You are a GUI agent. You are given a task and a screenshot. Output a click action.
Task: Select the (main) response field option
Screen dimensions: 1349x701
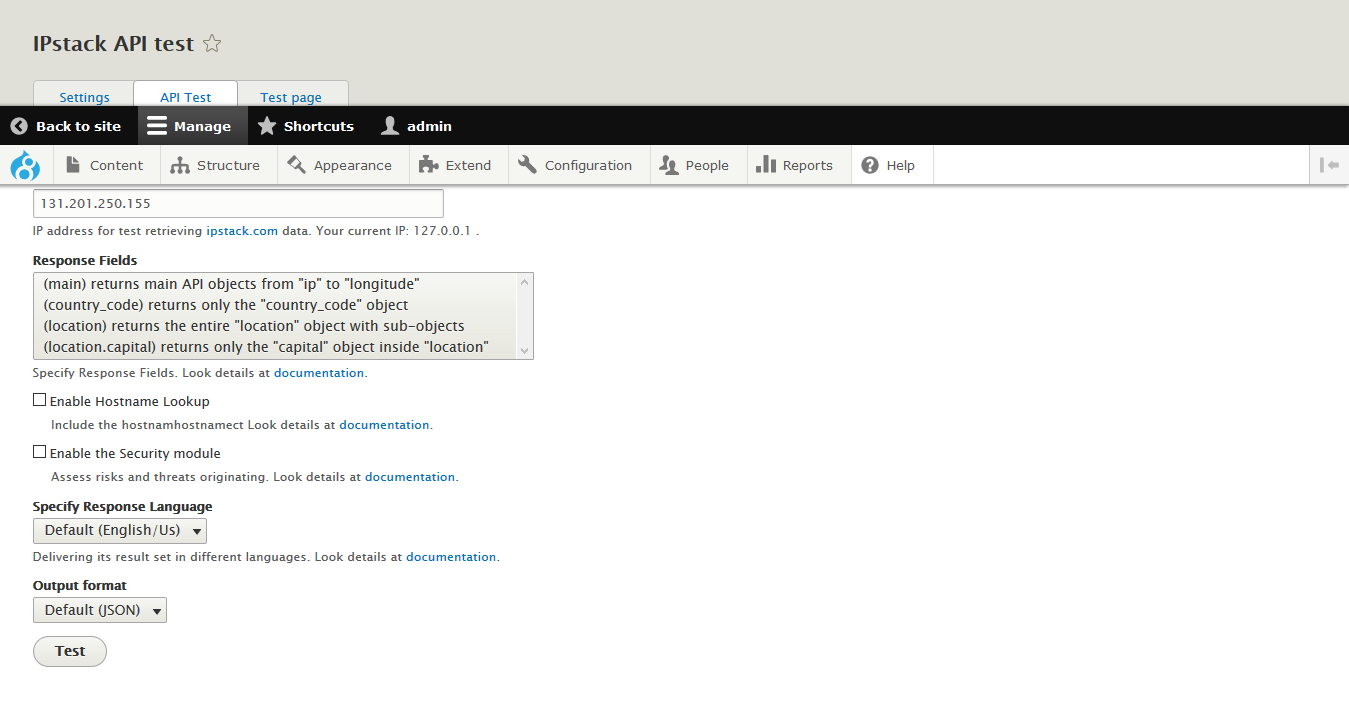pos(276,284)
